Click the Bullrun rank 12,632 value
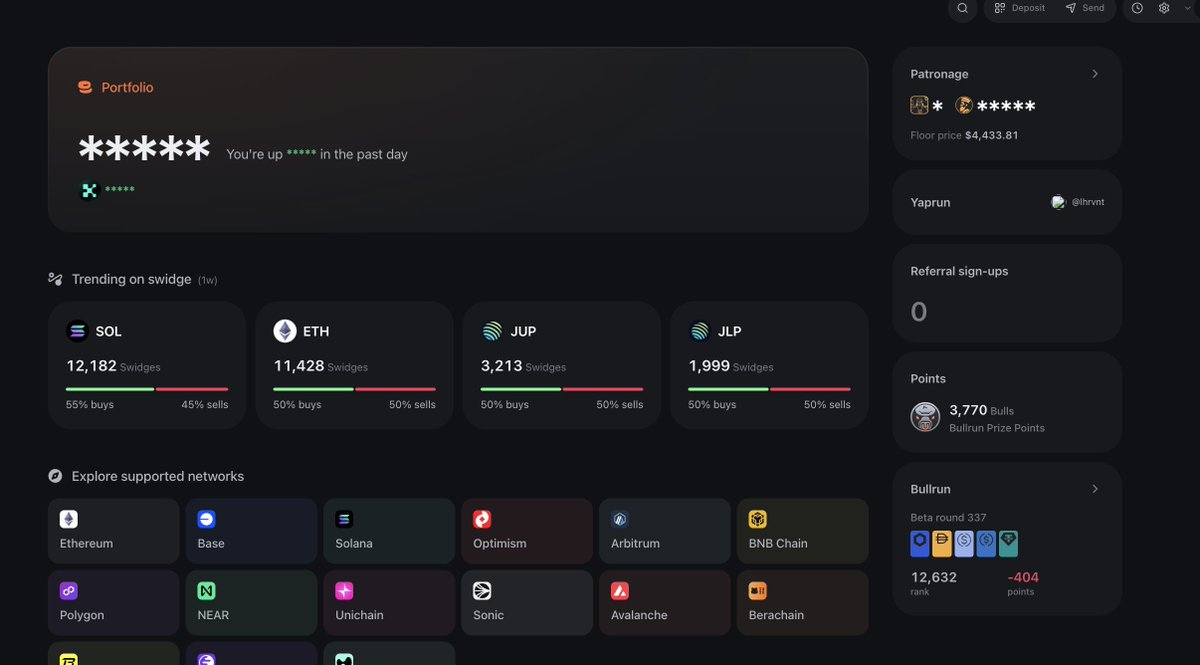The height and width of the screenshot is (665, 1200). tap(934, 577)
